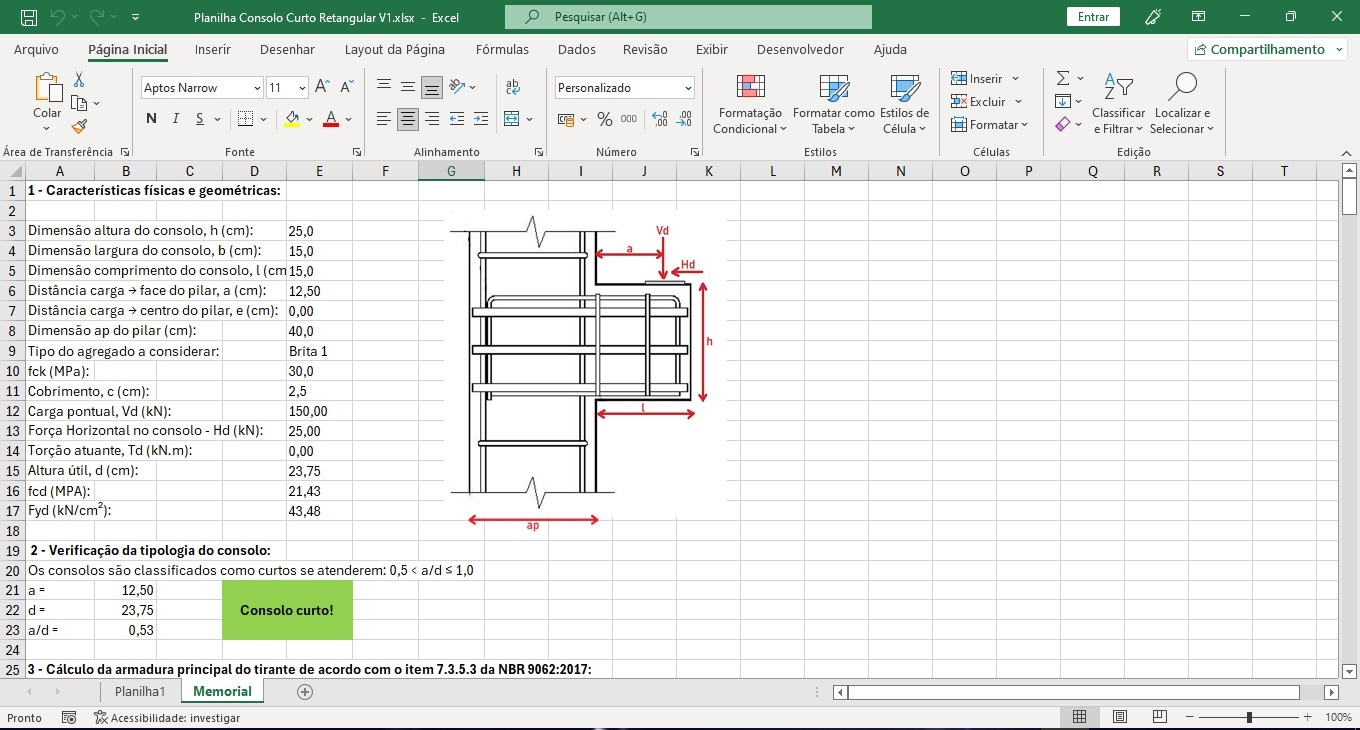The width and height of the screenshot is (1360, 730).
Task: Toggle bold formatting
Action: [152, 119]
